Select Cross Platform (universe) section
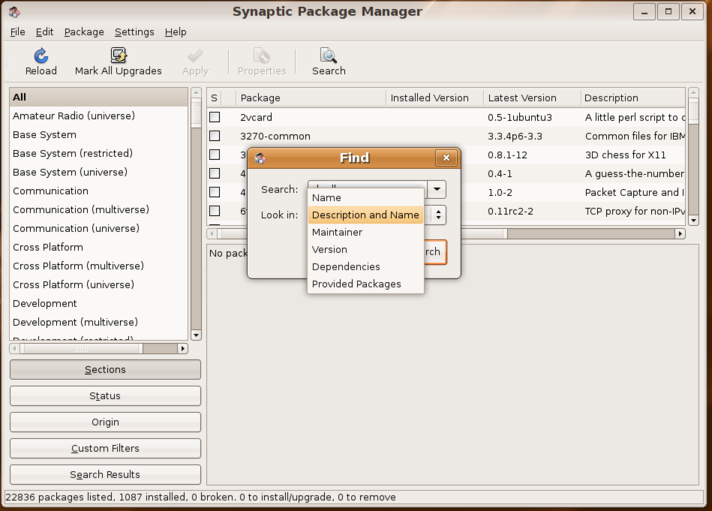Image resolution: width=712 pixels, height=511 pixels. pos(99,285)
